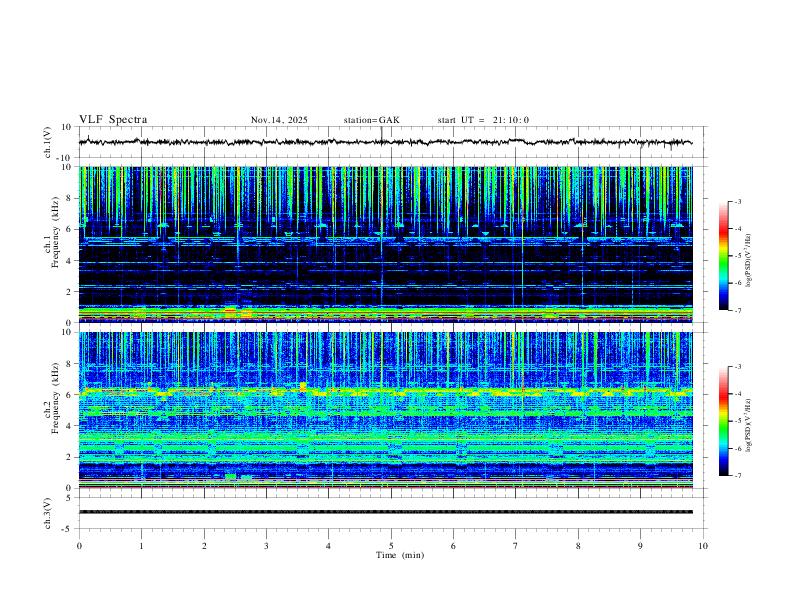Click the "2" kHz tick on ch.2 frequency axis

coord(69,457)
